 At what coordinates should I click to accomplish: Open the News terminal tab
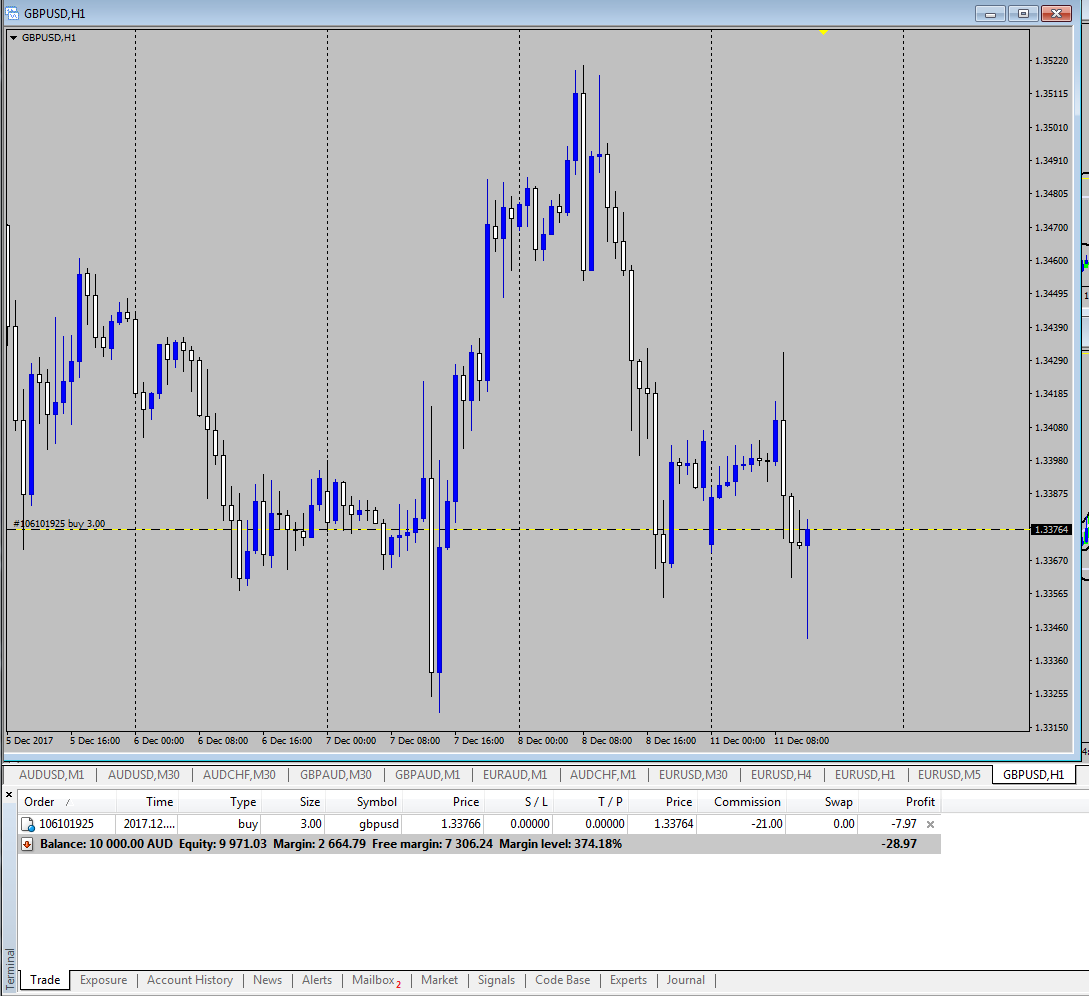pos(267,980)
